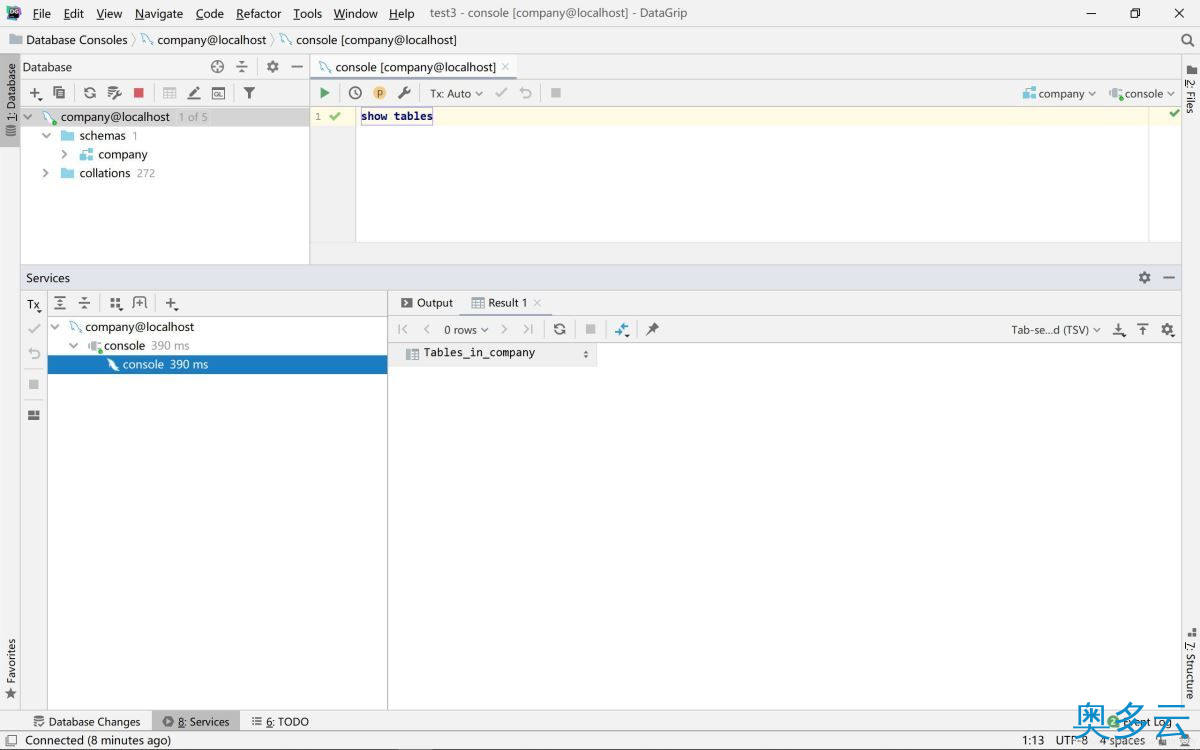The height and width of the screenshot is (750, 1200).
Task: Pin the Result 1 tab
Action: point(652,329)
